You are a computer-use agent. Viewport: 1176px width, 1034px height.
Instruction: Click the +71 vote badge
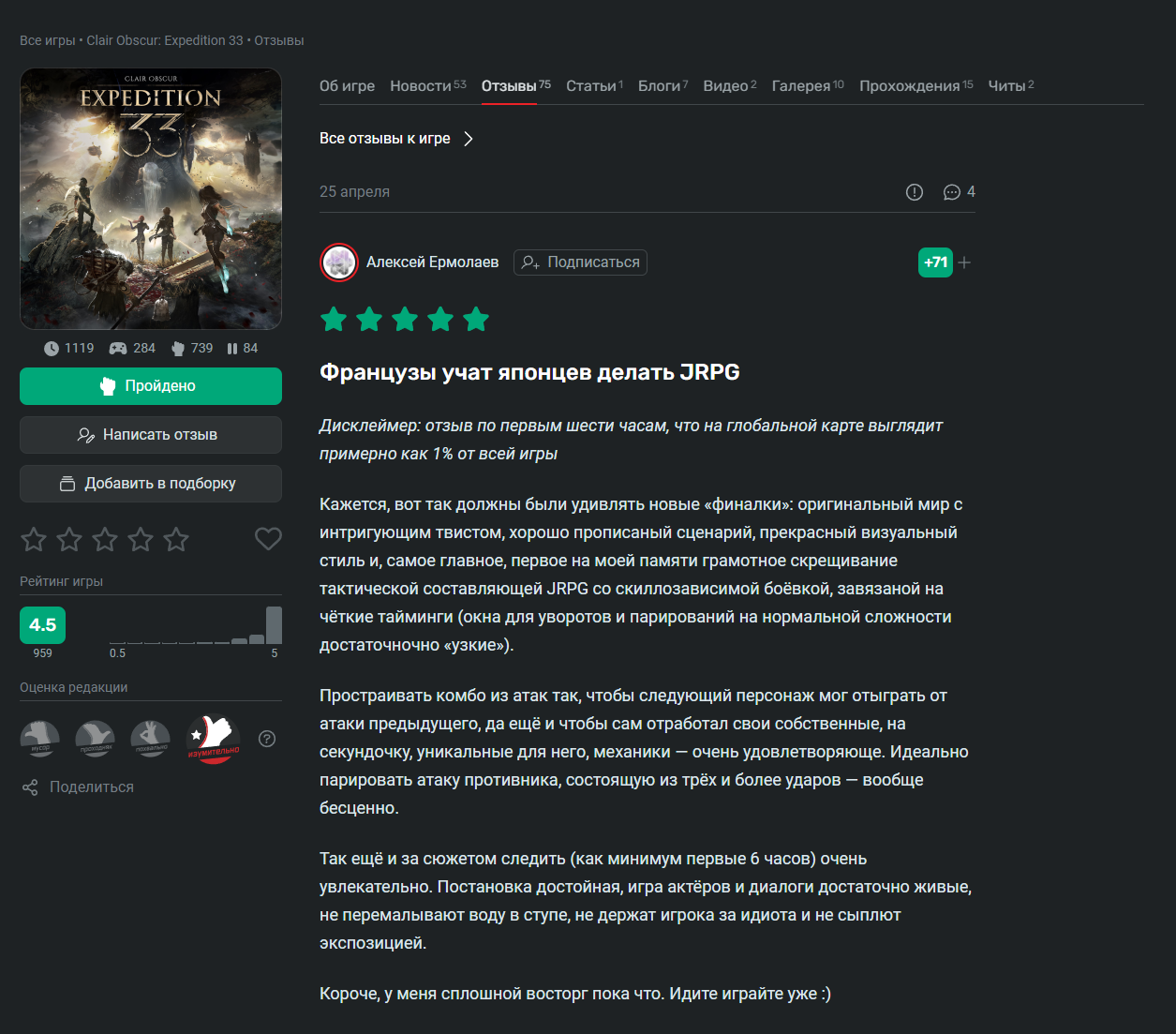point(935,262)
